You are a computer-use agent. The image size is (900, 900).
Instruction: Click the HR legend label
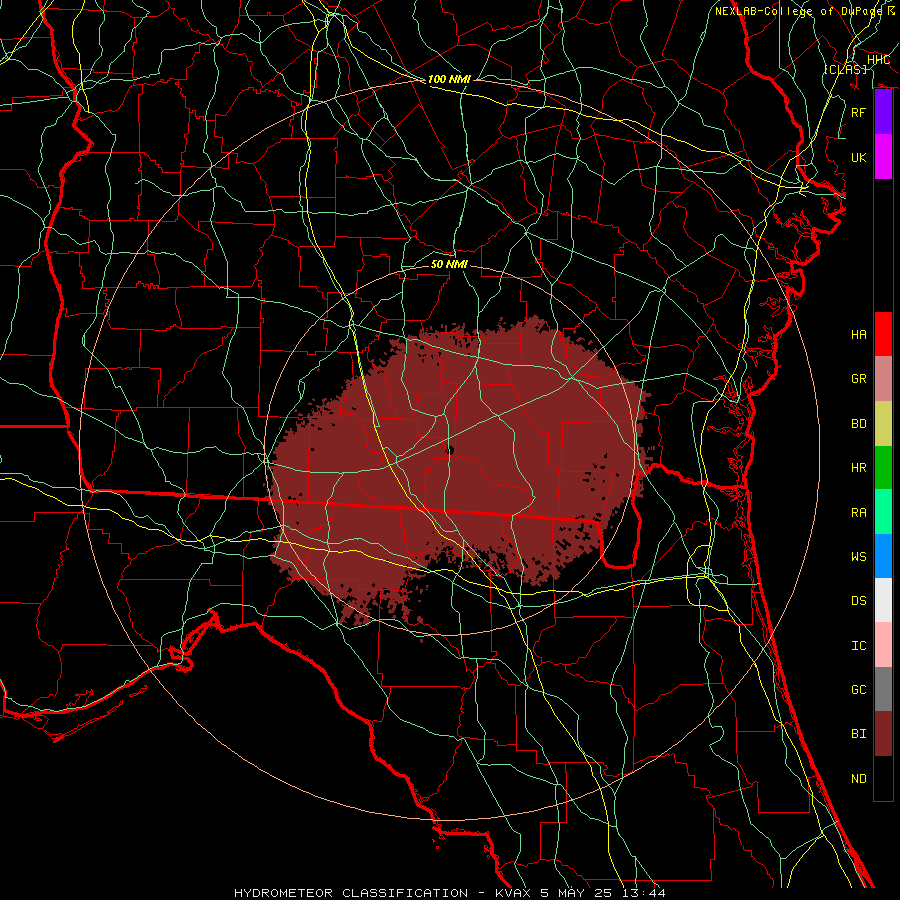click(x=859, y=468)
